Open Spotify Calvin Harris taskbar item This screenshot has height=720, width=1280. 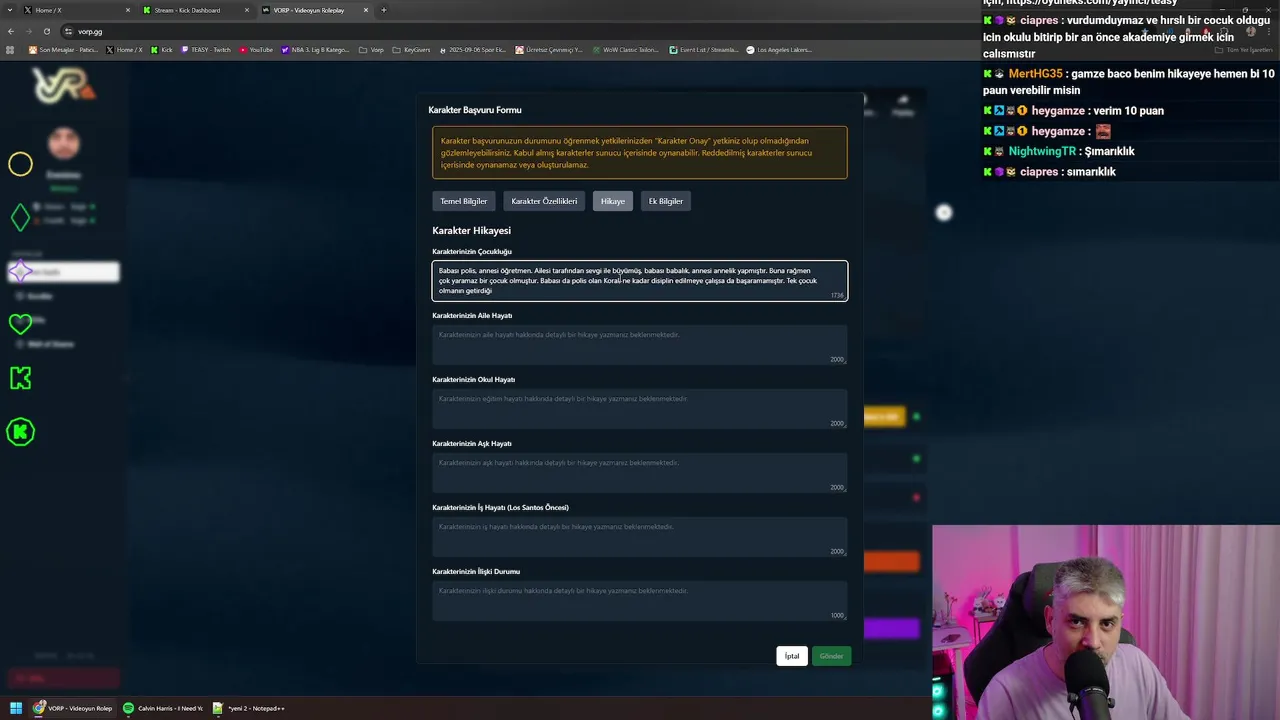tap(162, 708)
